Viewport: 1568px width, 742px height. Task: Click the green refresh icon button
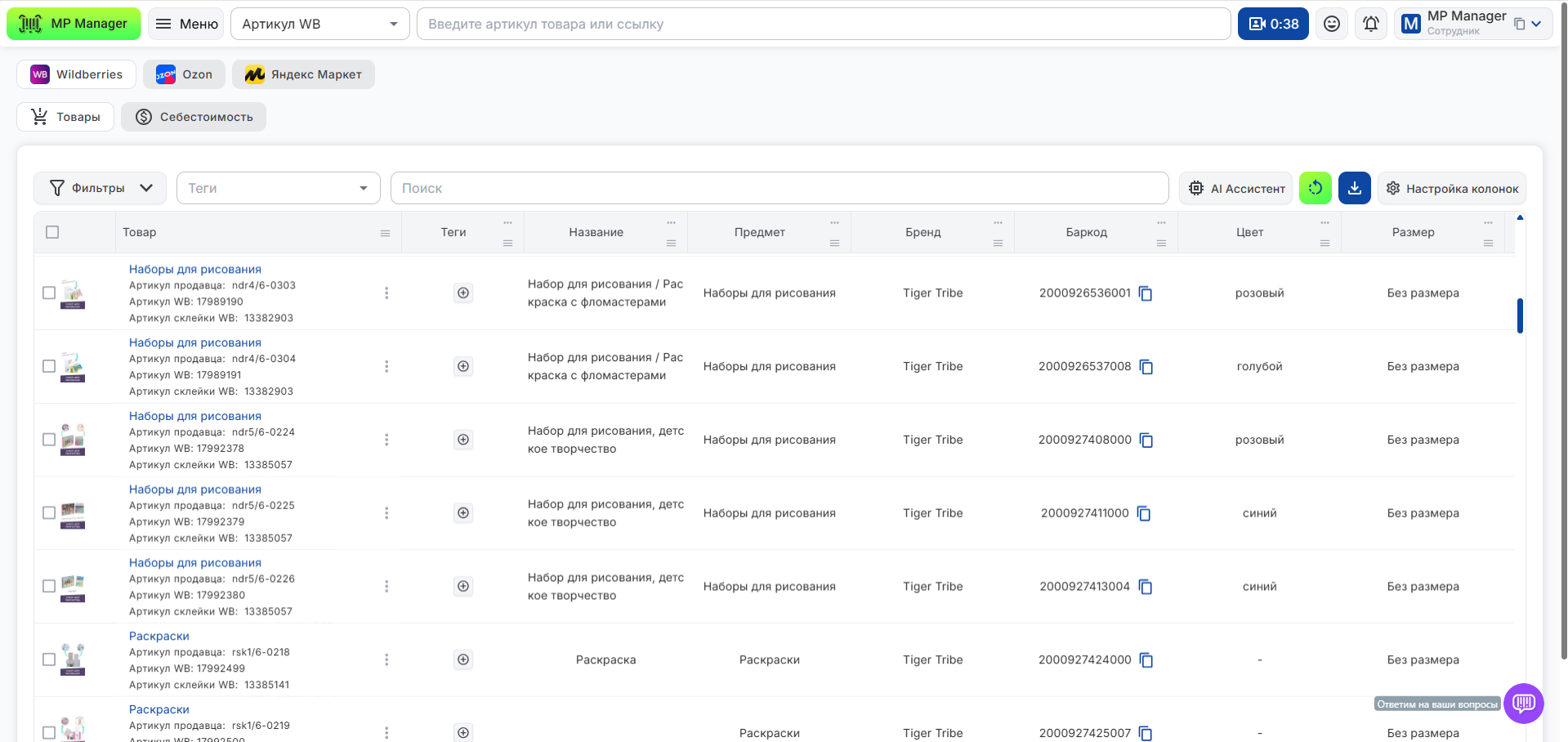(1315, 188)
